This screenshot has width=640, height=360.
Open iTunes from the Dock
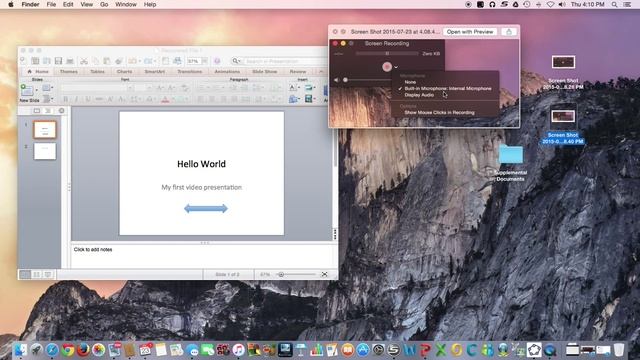[x=238, y=349]
